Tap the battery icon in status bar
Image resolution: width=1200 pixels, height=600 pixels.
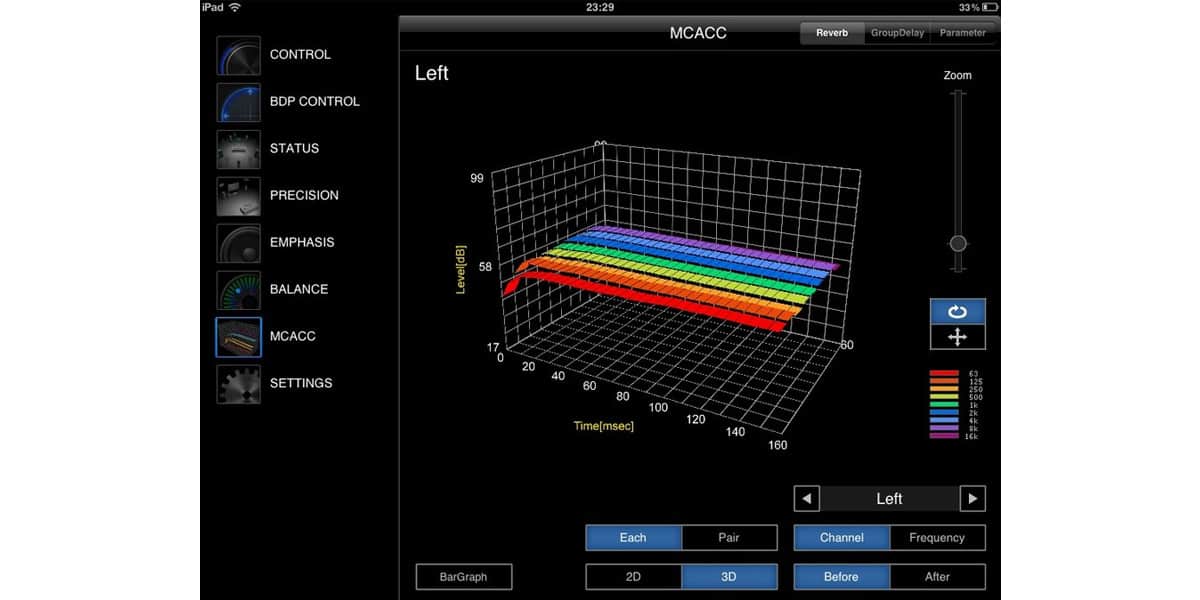[990, 7]
